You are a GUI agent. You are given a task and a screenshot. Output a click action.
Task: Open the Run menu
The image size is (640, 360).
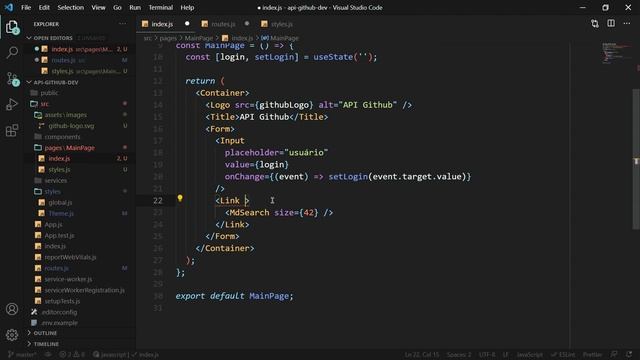click(x=135, y=7)
